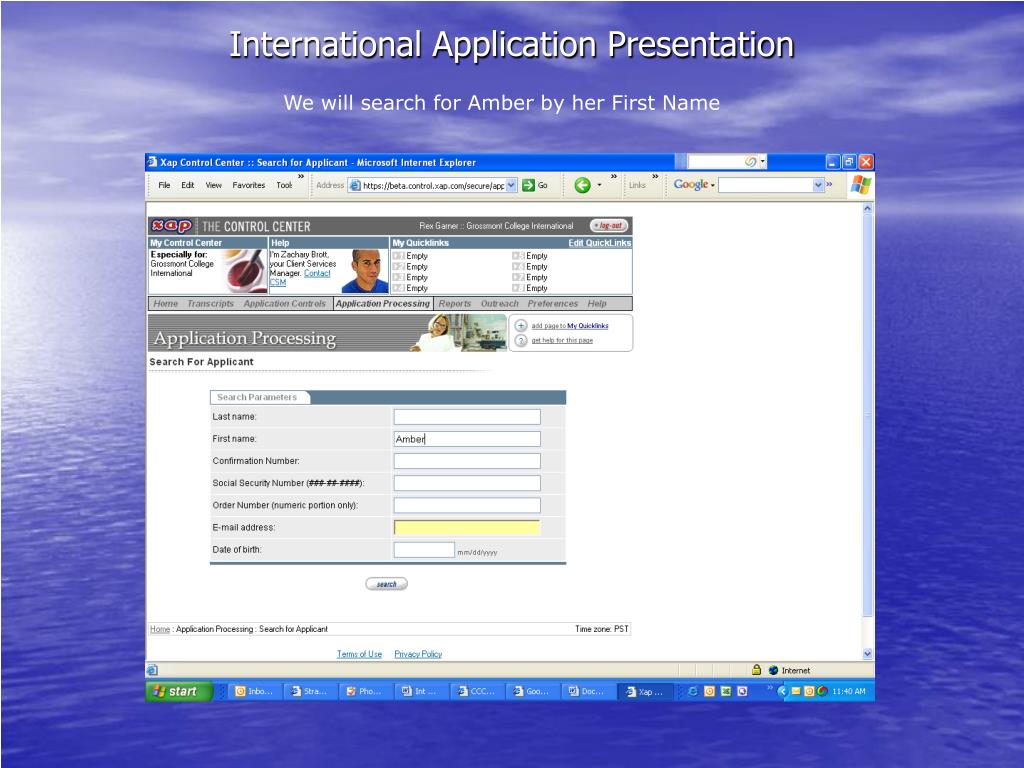Click the page icon in the address bar
This screenshot has width=1024, height=768.
[x=355, y=185]
